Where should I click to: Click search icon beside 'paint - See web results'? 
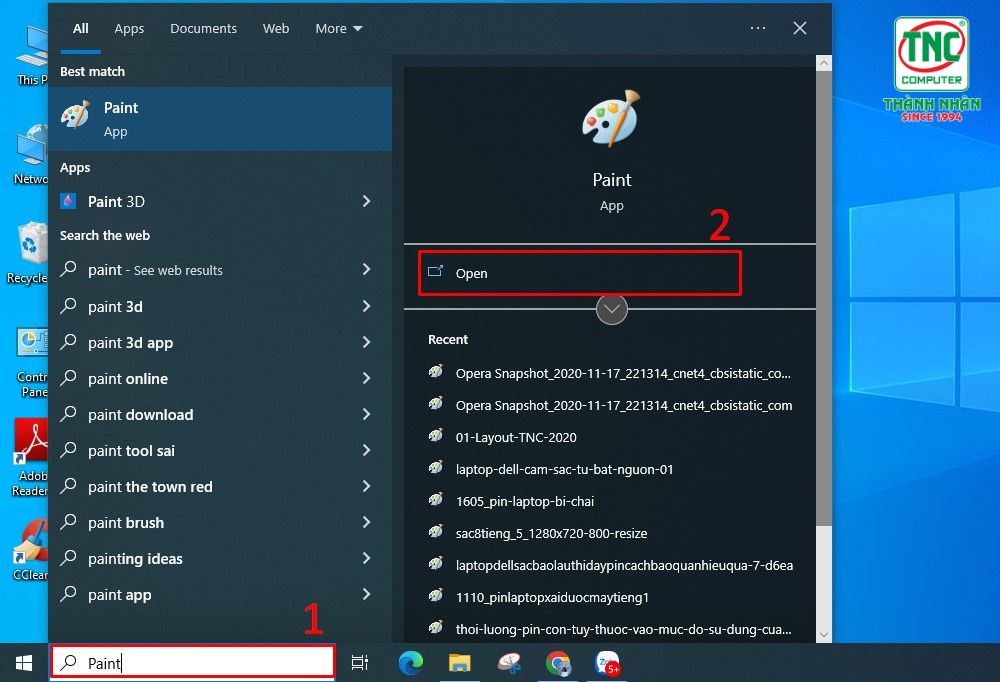(68, 269)
